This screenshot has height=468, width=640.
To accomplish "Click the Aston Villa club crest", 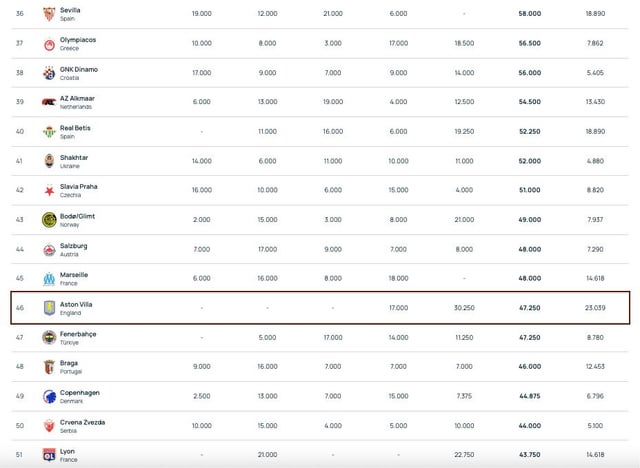I will point(48,308).
